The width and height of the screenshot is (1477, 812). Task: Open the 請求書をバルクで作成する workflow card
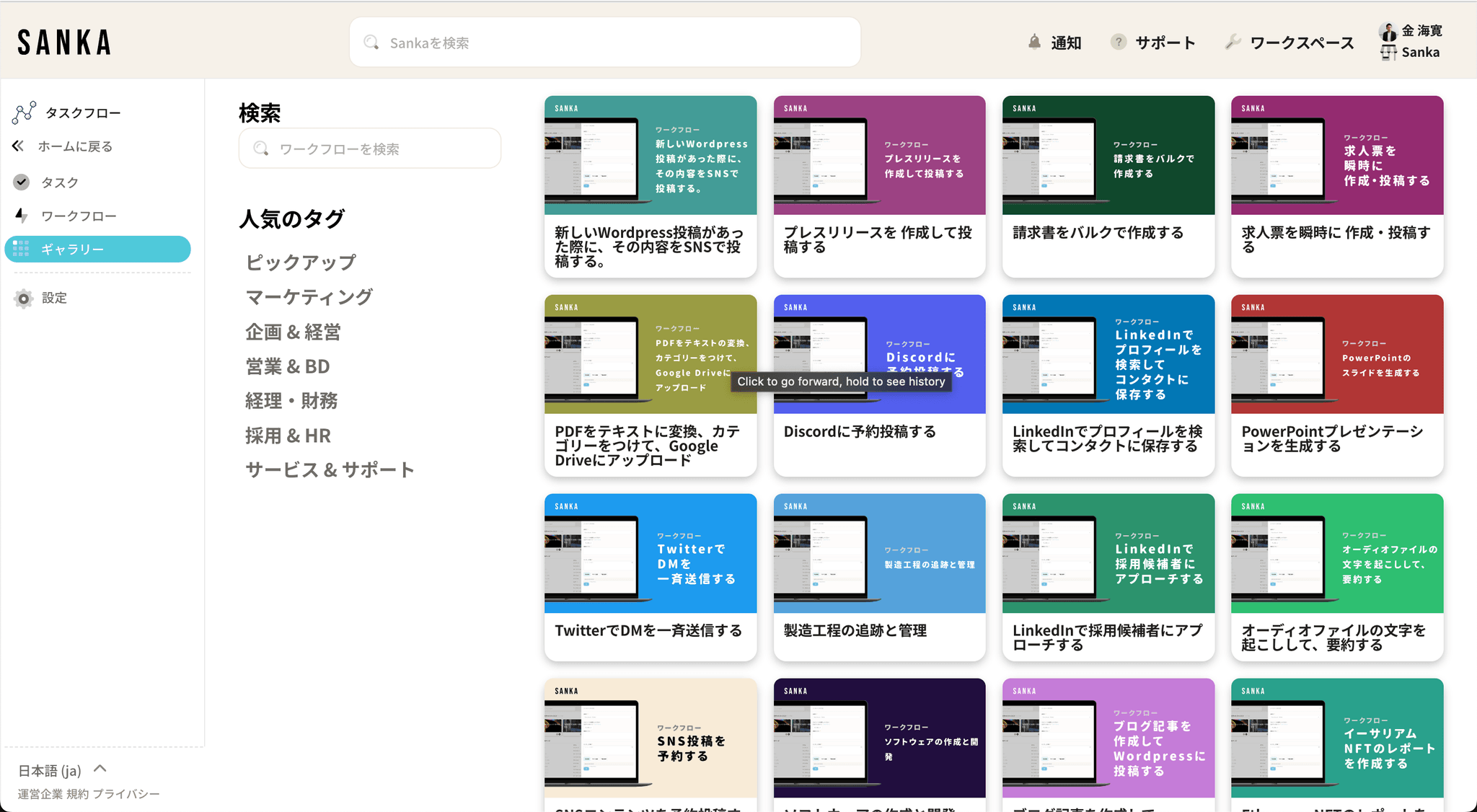point(1108,186)
